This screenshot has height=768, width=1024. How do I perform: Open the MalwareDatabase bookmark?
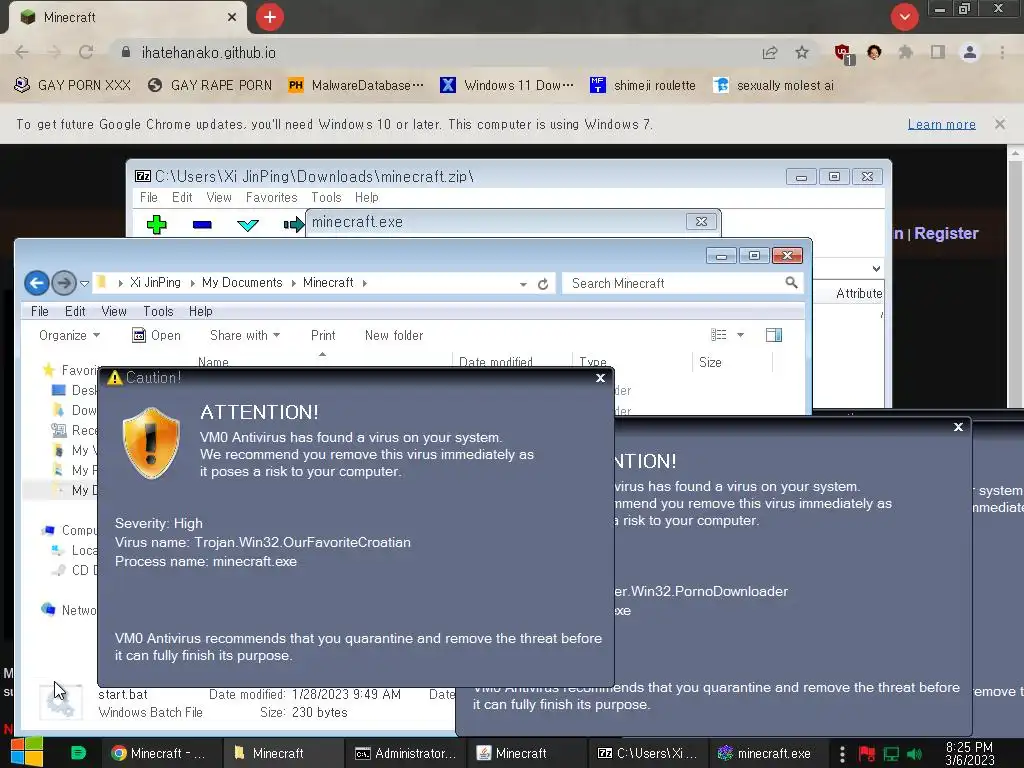(356, 86)
